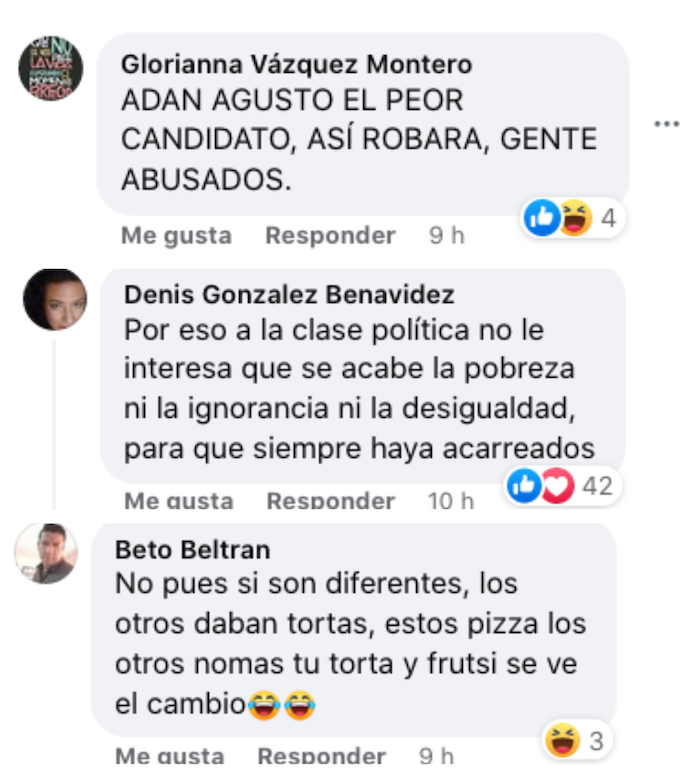The height and width of the screenshot is (778, 700).
Task: View the 42 reactions count on Denis's comment
Action: (x=598, y=486)
